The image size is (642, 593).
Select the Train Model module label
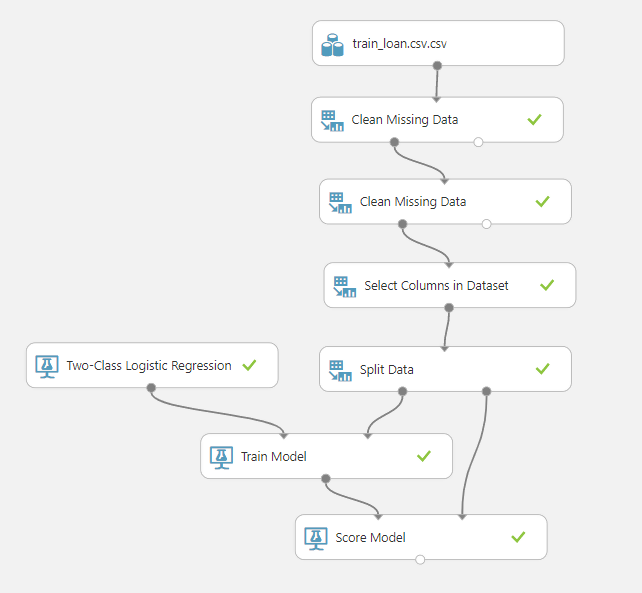(x=273, y=456)
